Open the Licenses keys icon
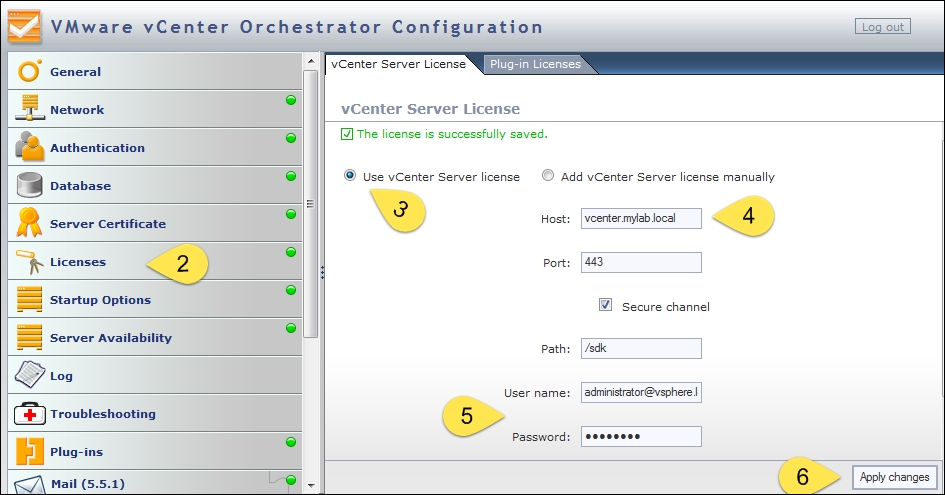The image size is (945, 495). (30, 262)
